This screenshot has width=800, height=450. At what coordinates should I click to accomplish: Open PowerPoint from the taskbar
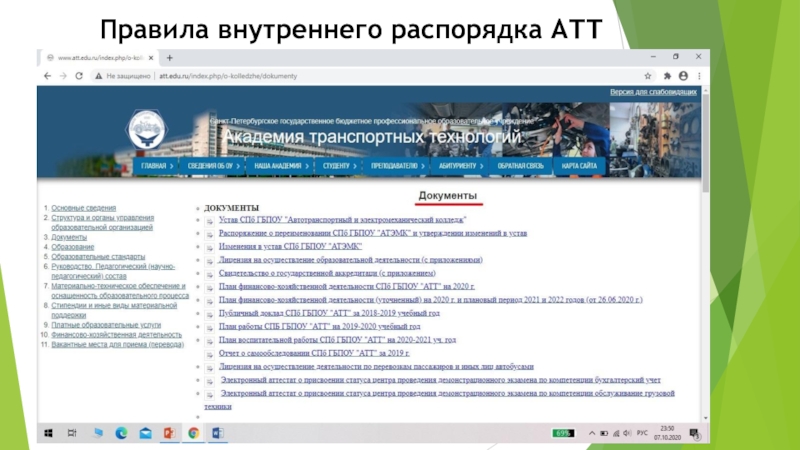(169, 432)
